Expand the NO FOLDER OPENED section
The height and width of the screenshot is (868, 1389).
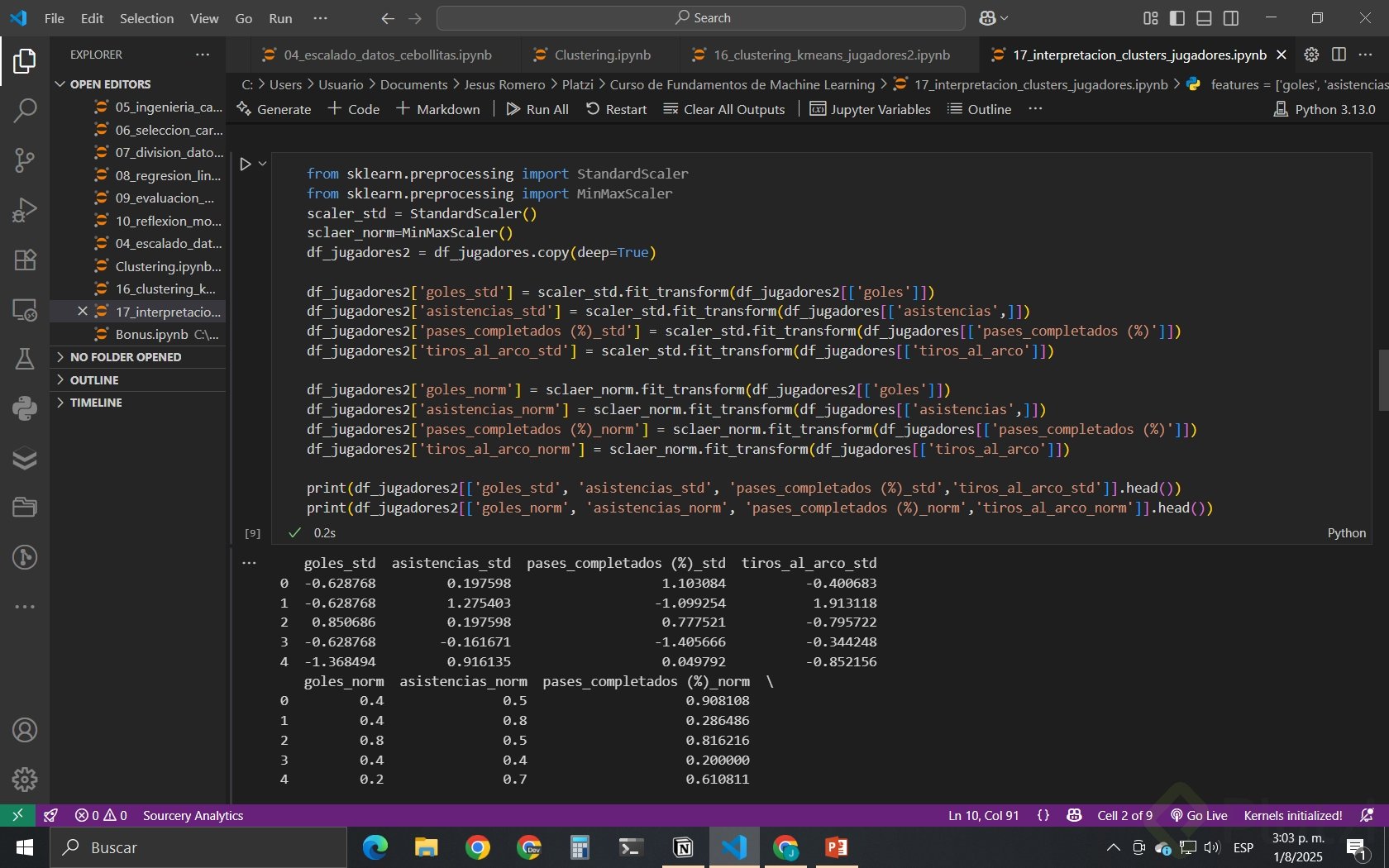(126, 357)
